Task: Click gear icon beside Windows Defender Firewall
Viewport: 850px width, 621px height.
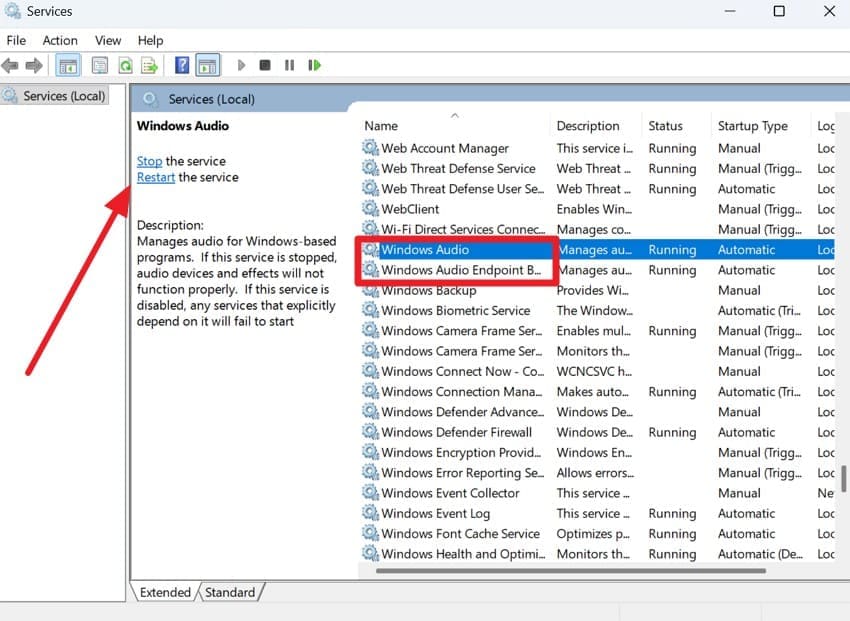Action: pyautogui.click(x=370, y=431)
